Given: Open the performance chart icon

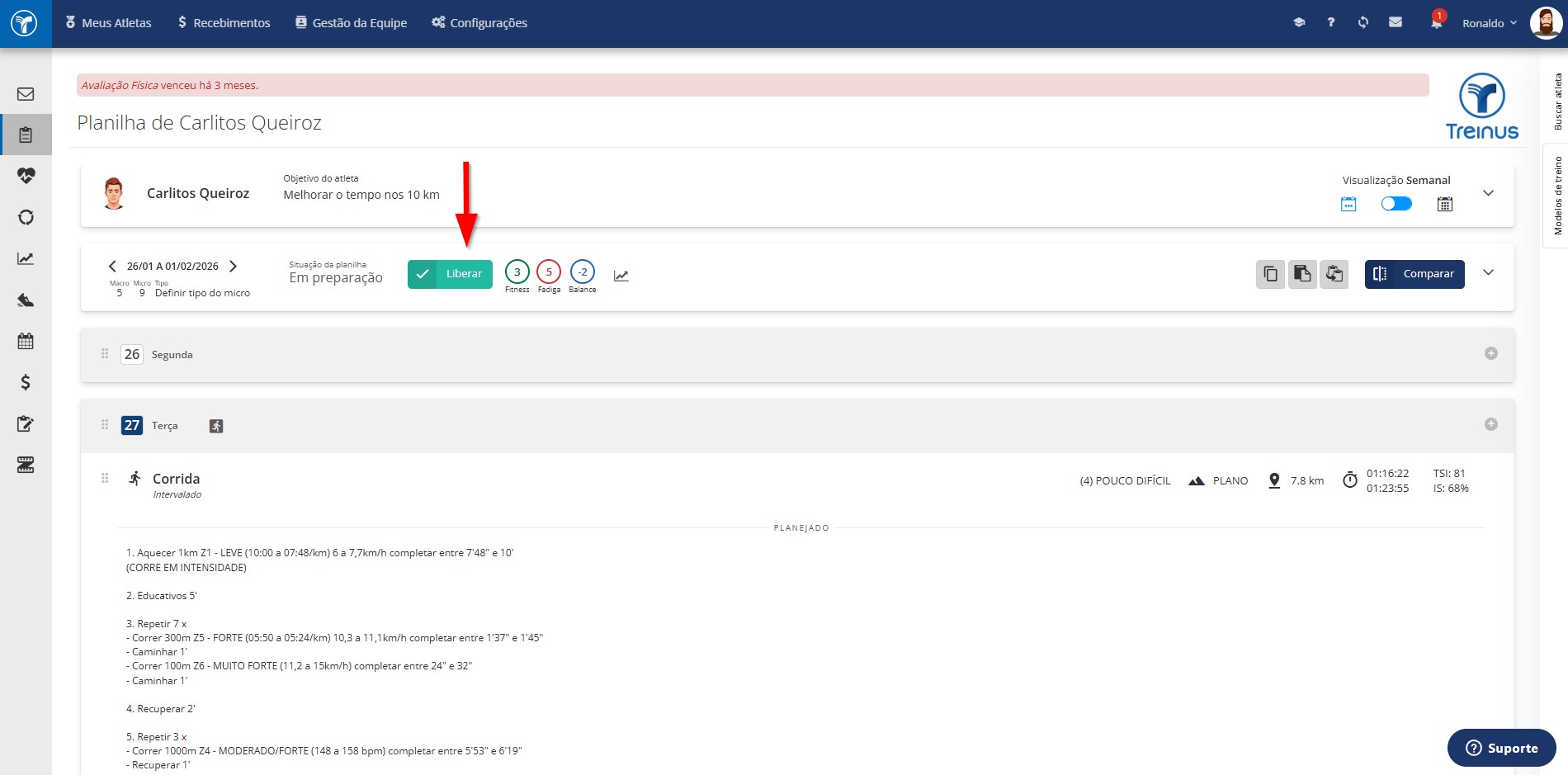Looking at the screenshot, I should pyautogui.click(x=621, y=276).
